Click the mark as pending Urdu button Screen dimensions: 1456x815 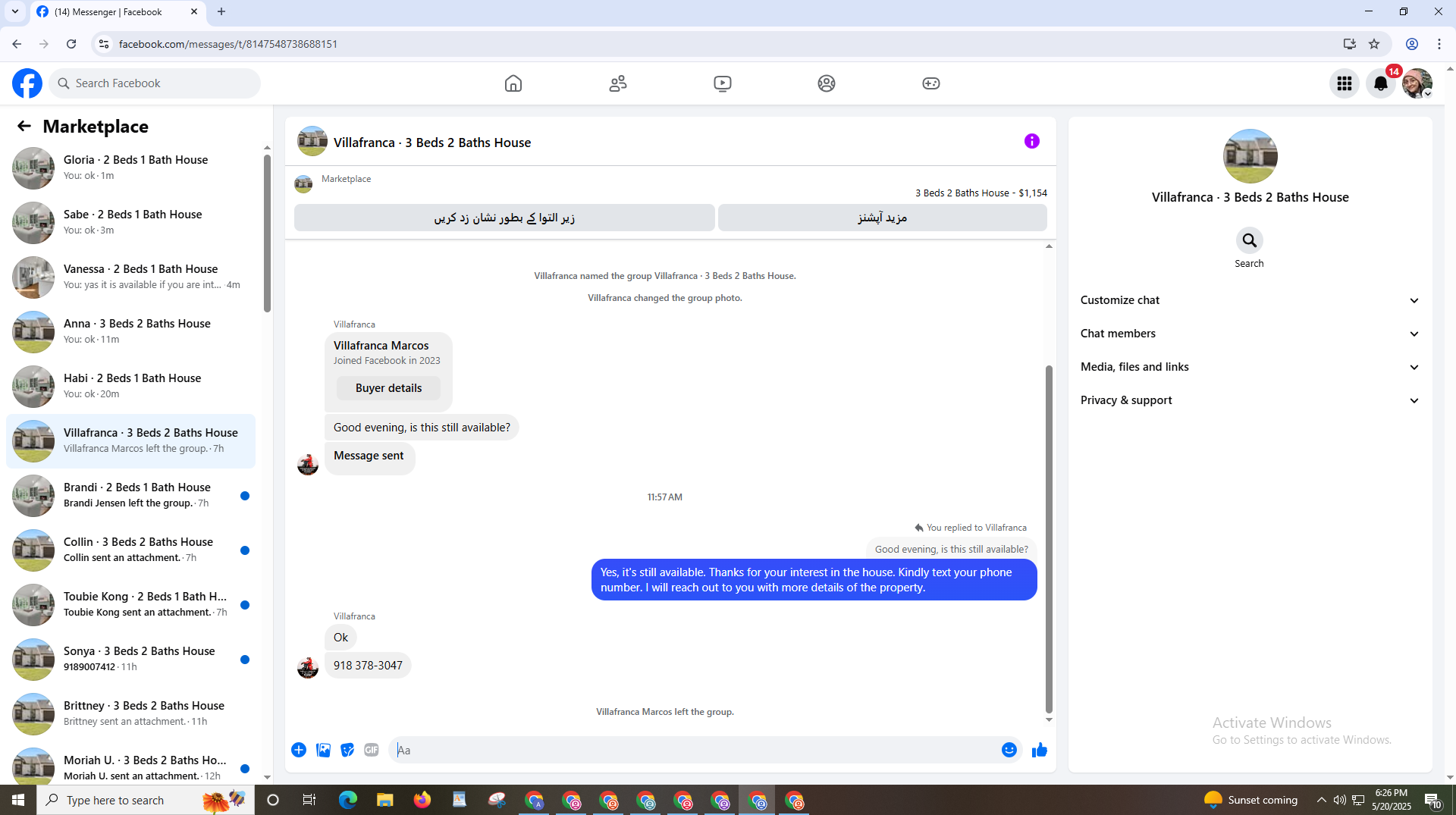point(504,218)
